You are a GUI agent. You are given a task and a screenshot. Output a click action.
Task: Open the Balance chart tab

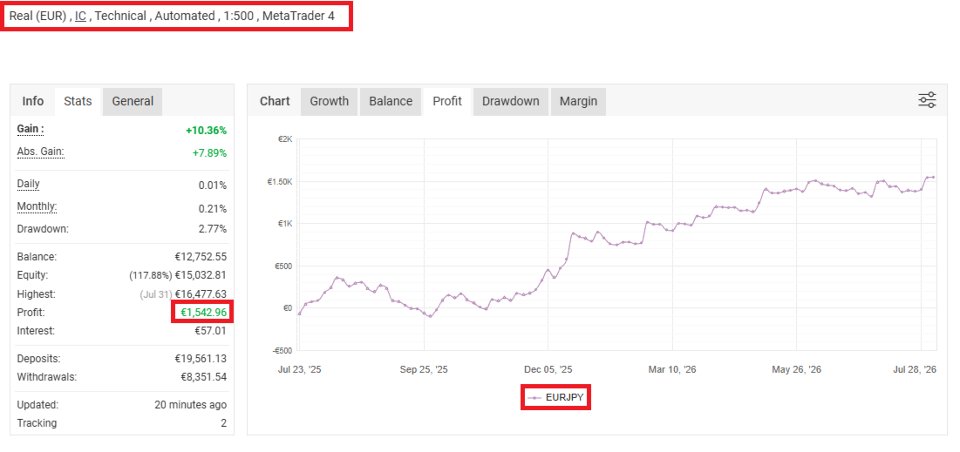[391, 101]
